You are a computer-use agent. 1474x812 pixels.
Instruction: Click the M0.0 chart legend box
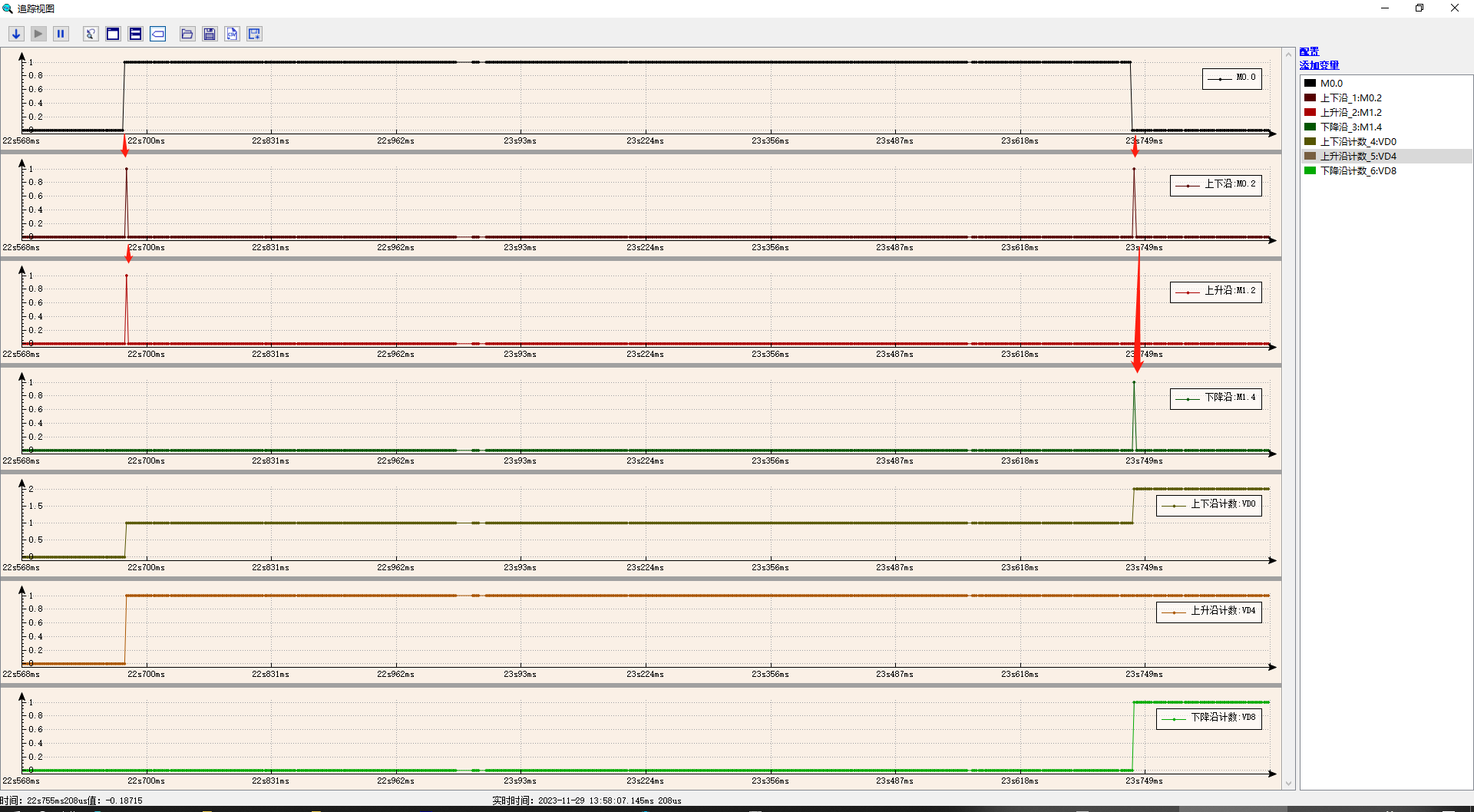(x=1231, y=78)
